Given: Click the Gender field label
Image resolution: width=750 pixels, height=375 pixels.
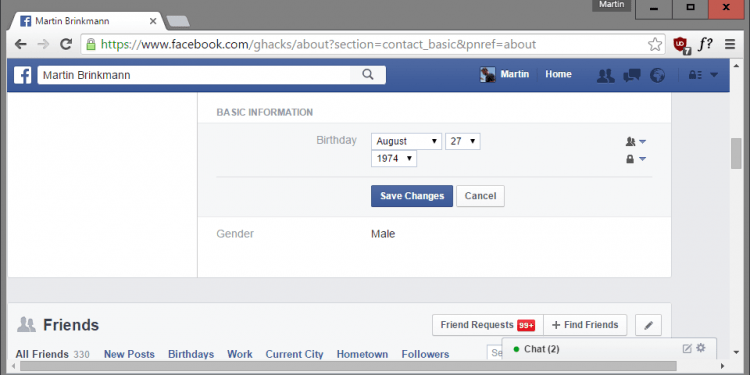Looking at the screenshot, I should (x=235, y=234).
